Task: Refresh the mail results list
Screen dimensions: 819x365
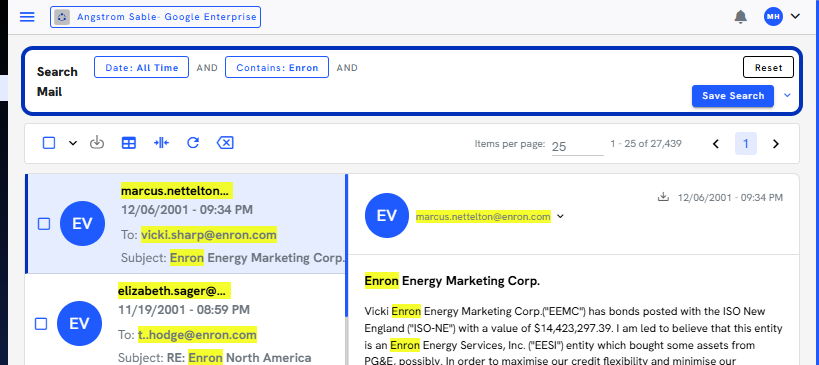Action: click(x=193, y=143)
